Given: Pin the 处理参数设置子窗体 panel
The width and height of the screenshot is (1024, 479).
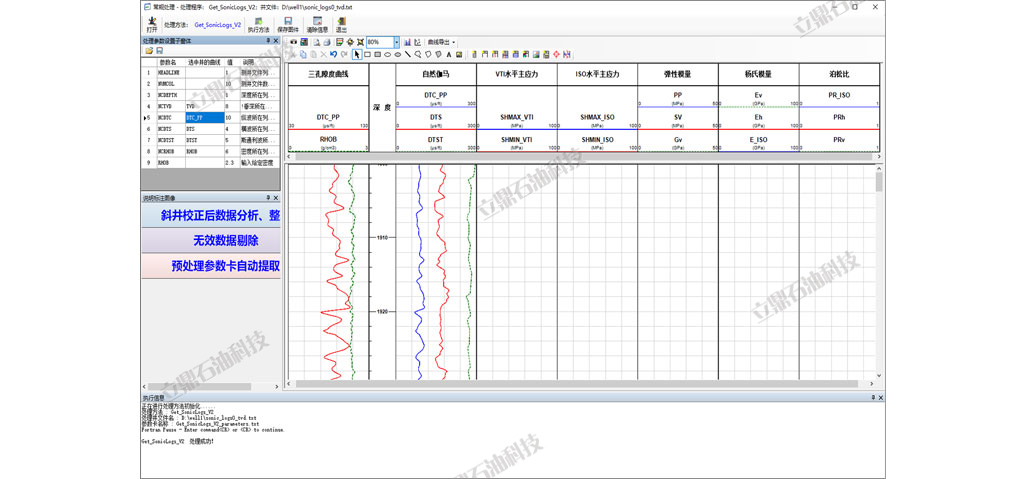Looking at the screenshot, I should (x=268, y=41).
